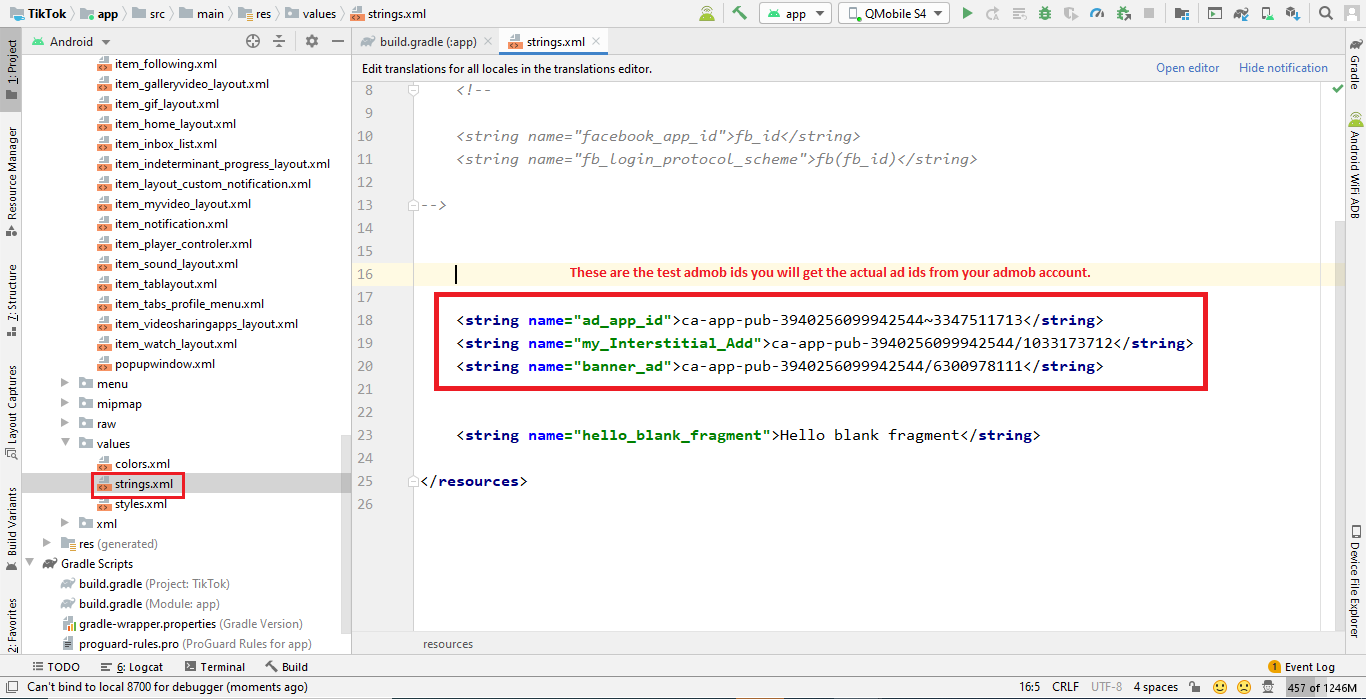Toggle the fold marker on line 25
The image size is (1366, 699).
tap(413, 481)
